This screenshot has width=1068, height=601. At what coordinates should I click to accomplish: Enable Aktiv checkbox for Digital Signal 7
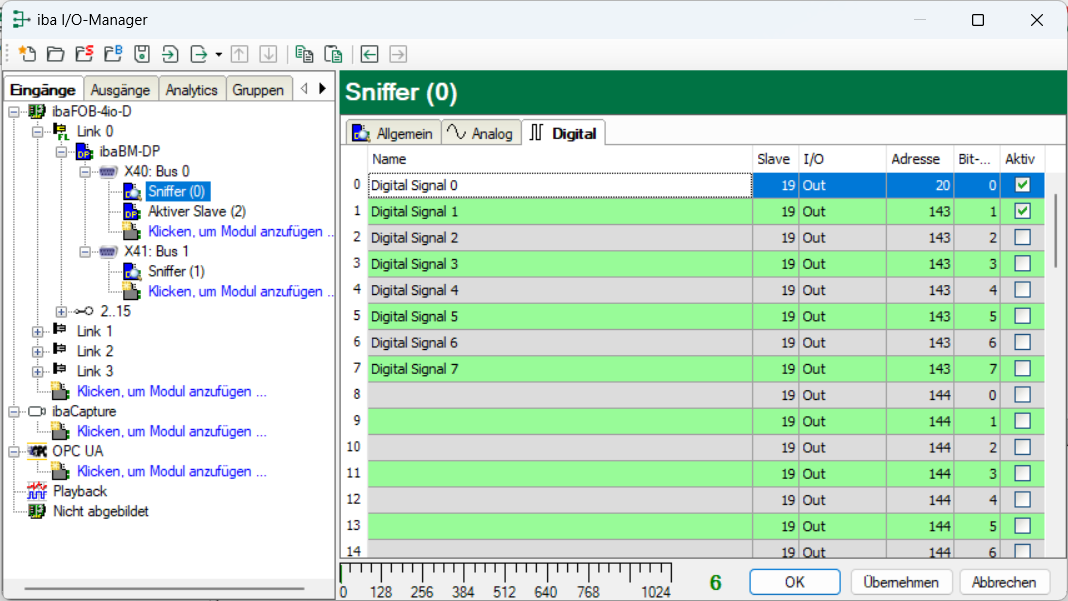point(1022,369)
